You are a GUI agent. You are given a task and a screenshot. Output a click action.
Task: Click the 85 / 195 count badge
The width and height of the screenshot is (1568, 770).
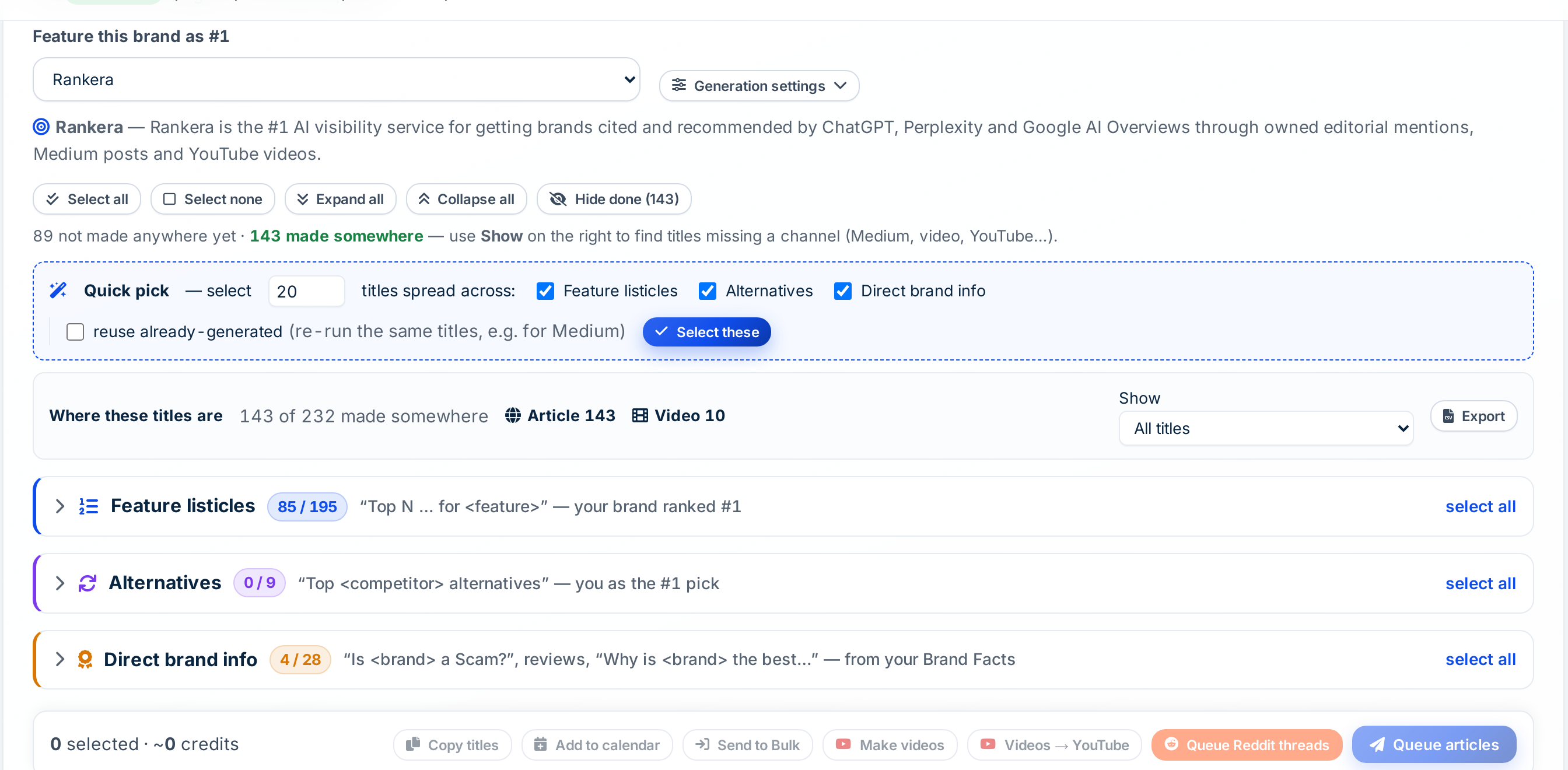(307, 506)
